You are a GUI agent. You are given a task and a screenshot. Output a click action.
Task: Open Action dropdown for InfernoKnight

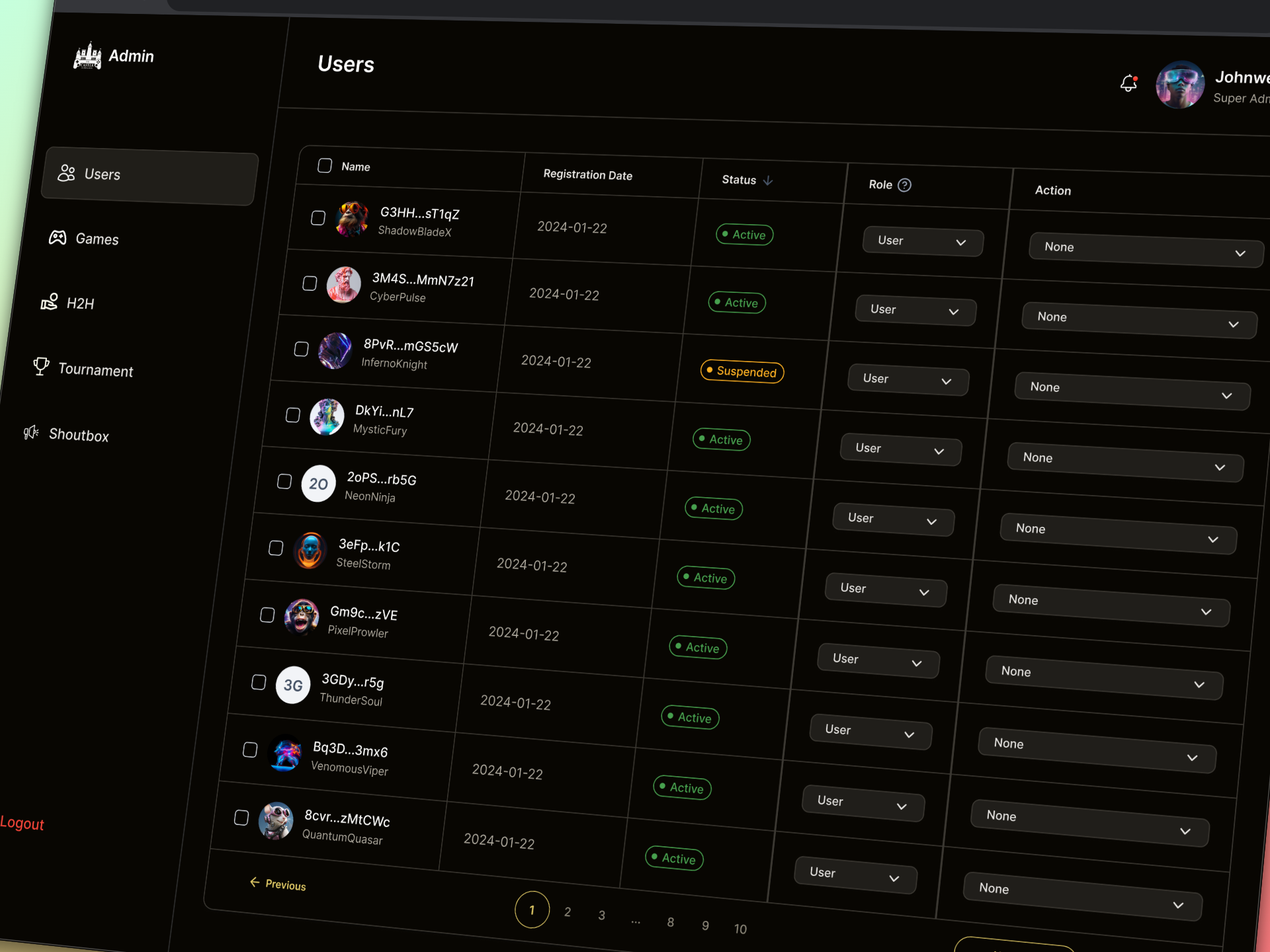(1132, 391)
